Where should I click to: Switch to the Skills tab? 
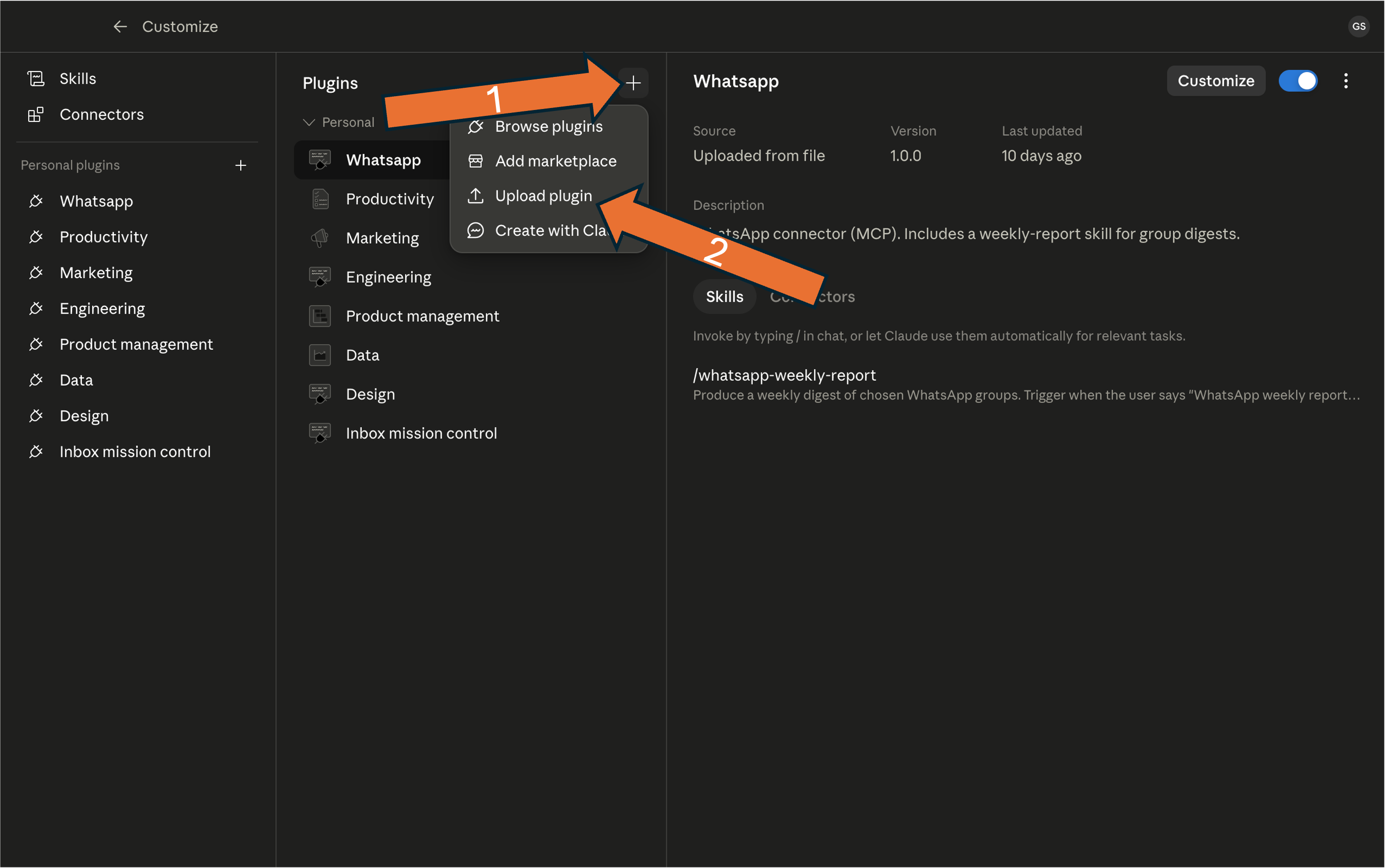[x=724, y=297]
